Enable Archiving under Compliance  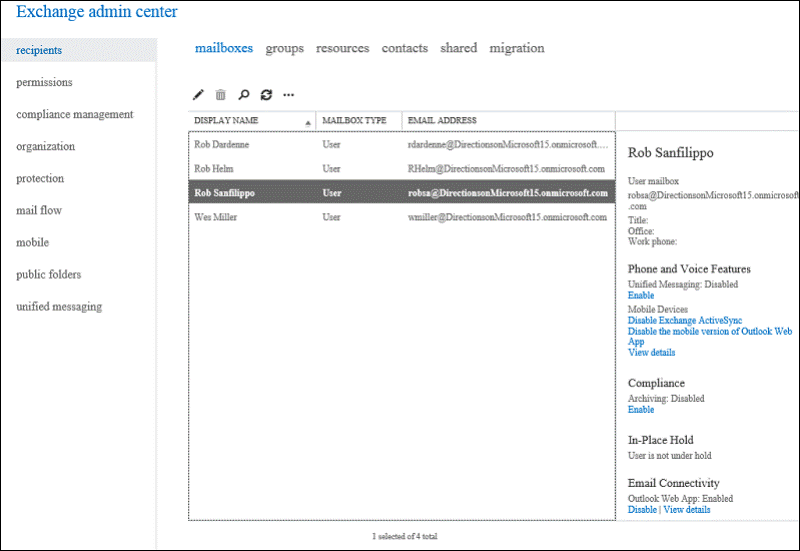click(641, 410)
